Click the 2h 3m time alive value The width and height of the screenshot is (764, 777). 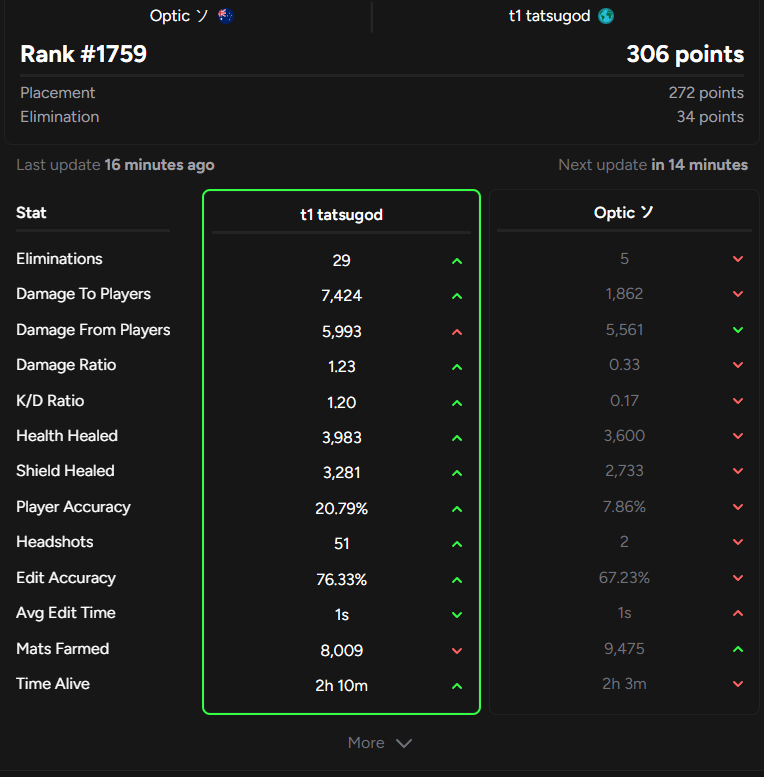point(624,684)
